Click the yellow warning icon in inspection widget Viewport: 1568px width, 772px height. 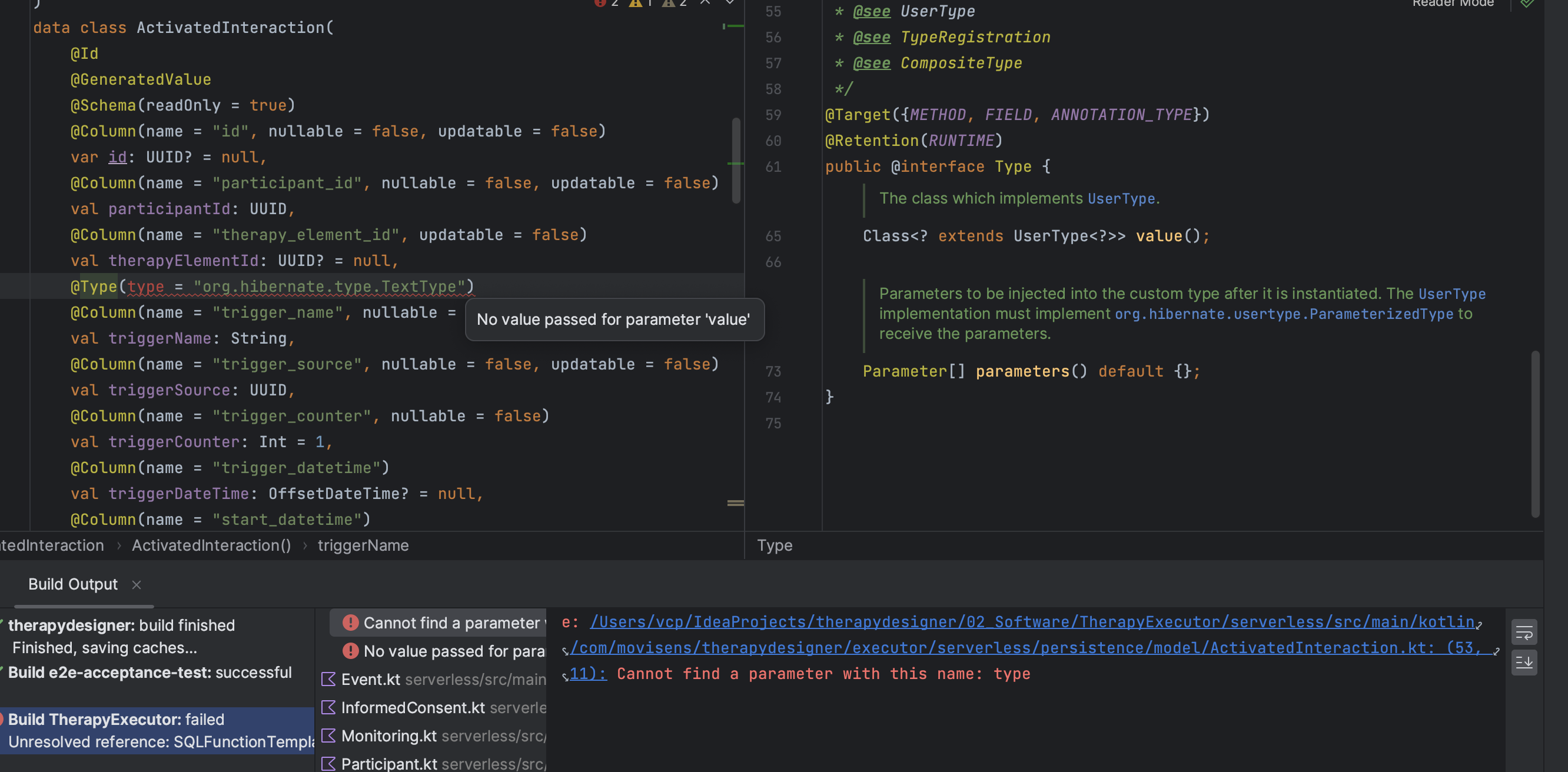click(636, 4)
